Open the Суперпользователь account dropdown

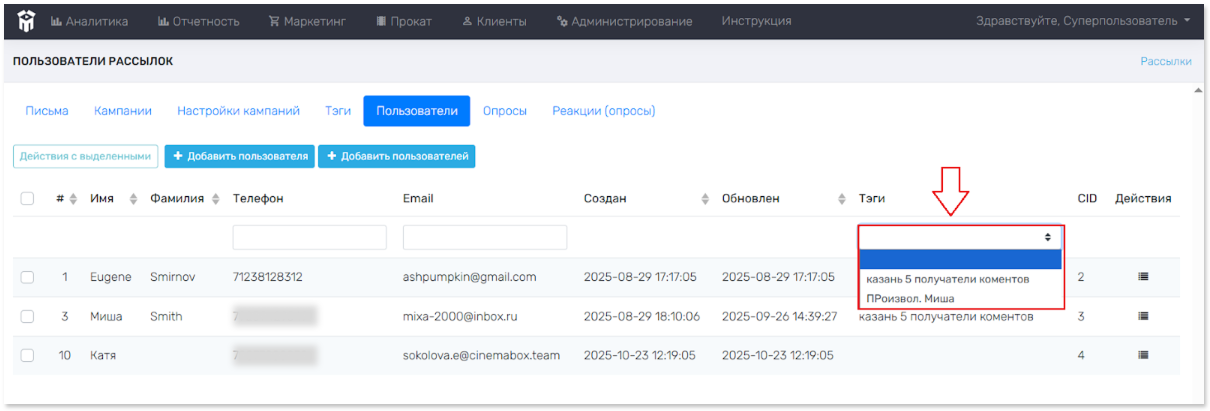coord(1084,21)
